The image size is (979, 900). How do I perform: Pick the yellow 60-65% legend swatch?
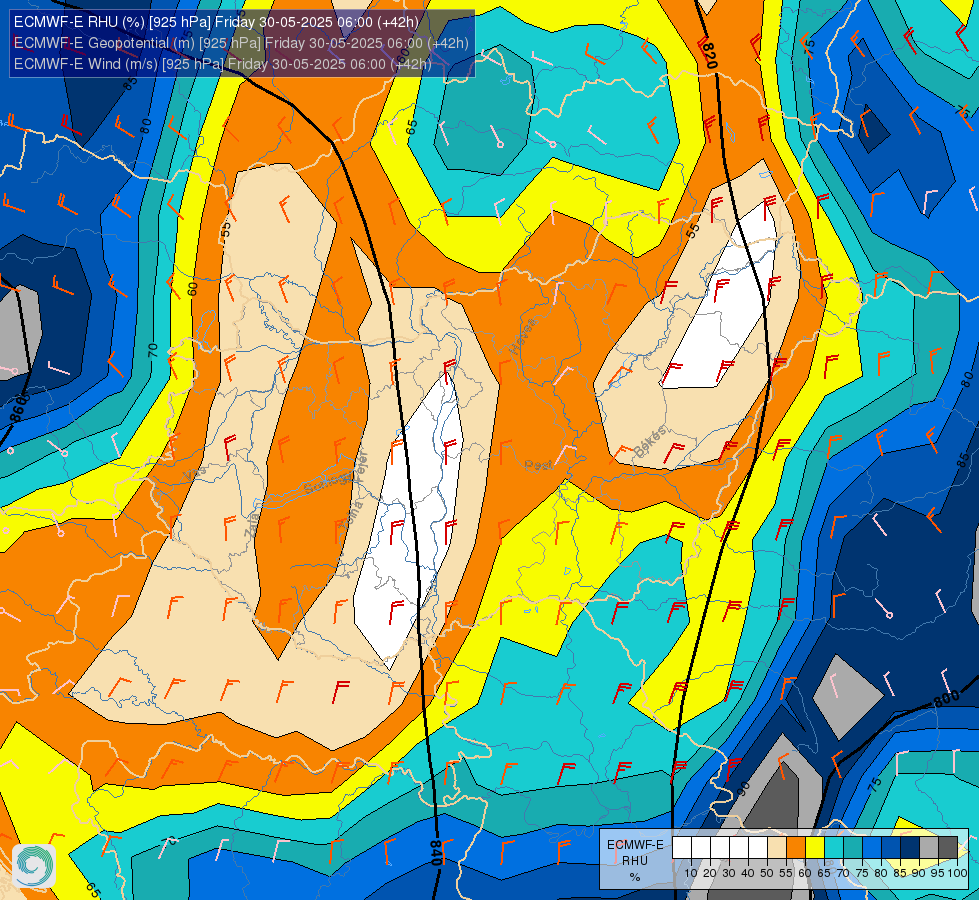(815, 847)
